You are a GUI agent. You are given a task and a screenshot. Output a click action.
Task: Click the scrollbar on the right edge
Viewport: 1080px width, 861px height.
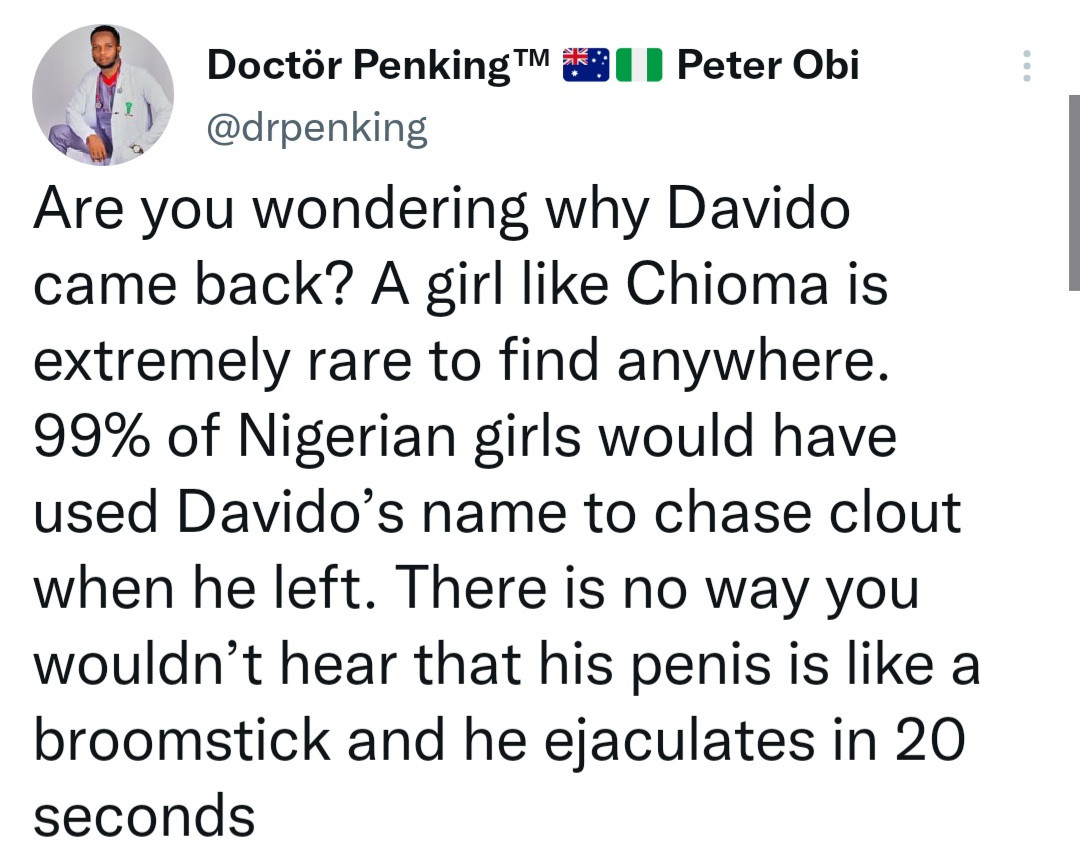1073,190
